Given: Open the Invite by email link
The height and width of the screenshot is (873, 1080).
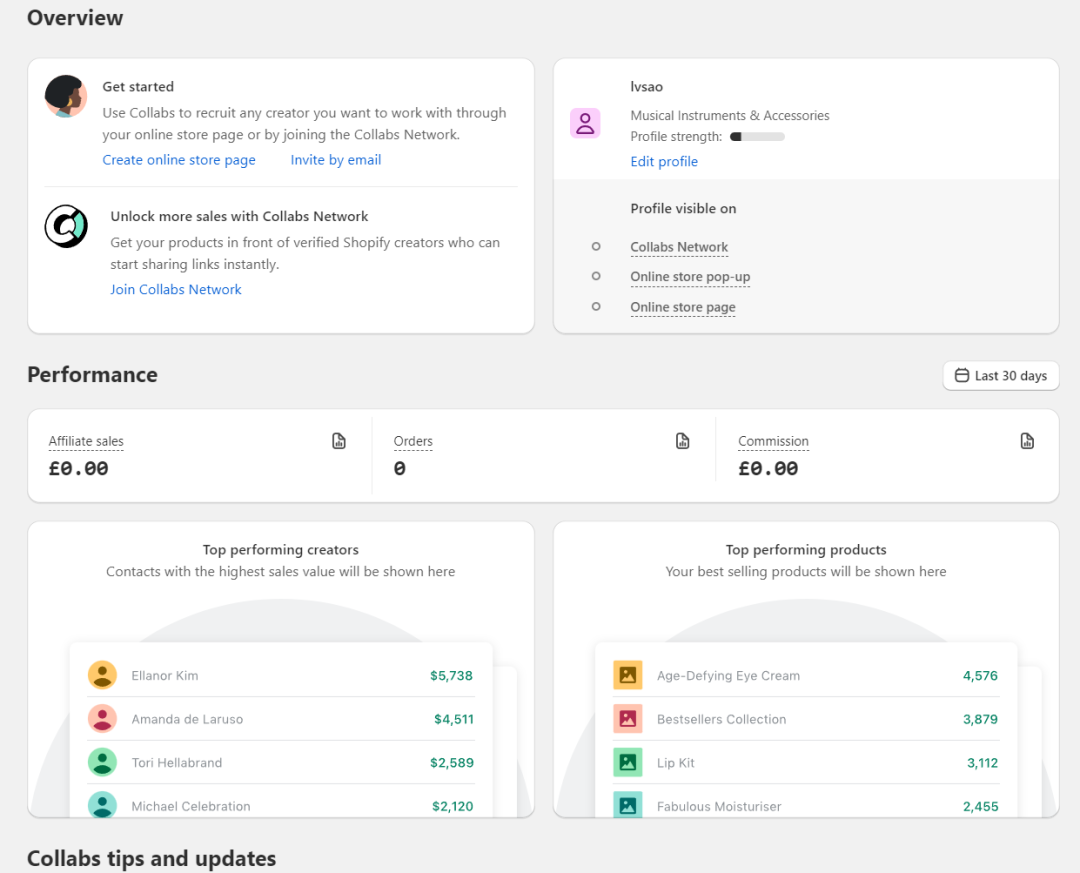Looking at the screenshot, I should pyautogui.click(x=335, y=160).
